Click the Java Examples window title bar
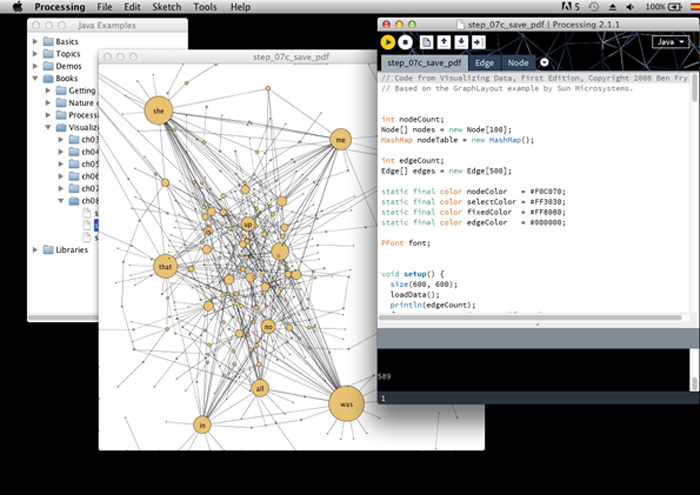 107,25
